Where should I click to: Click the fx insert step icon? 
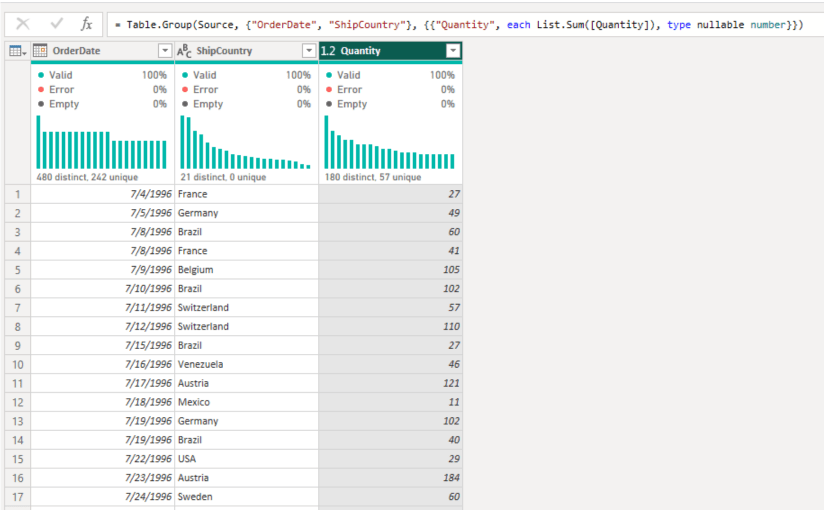(87, 24)
